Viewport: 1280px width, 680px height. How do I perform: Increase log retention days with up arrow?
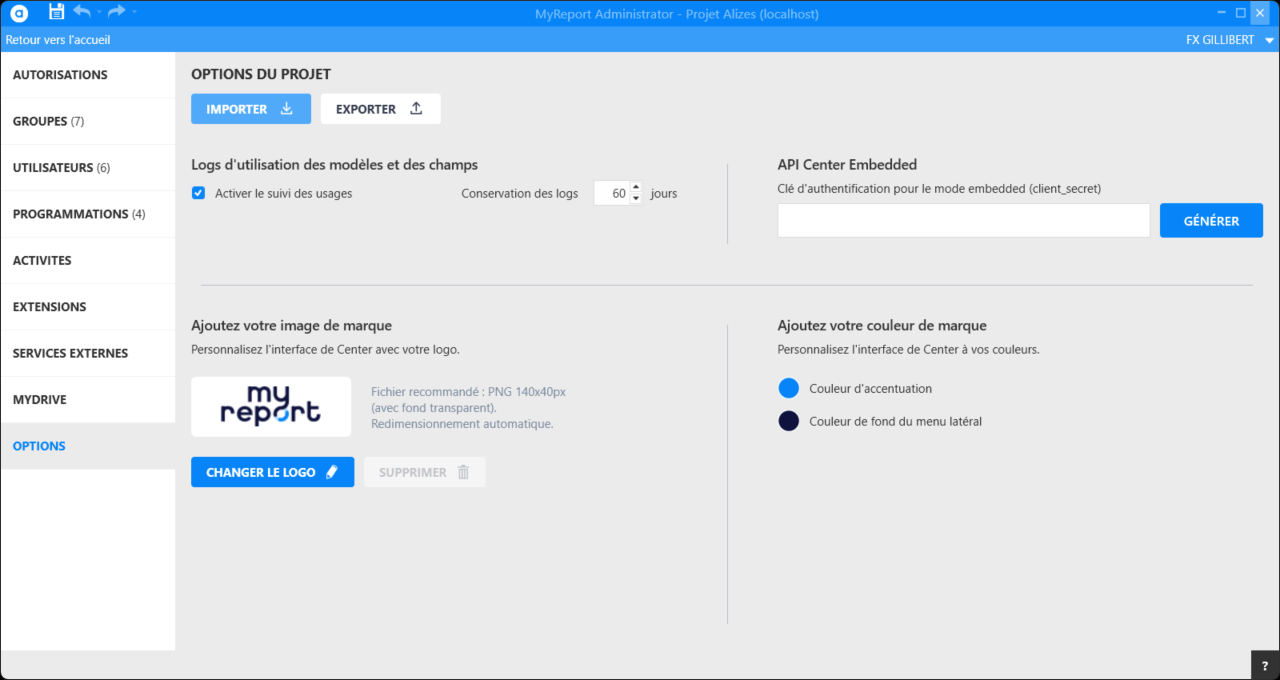coord(636,187)
